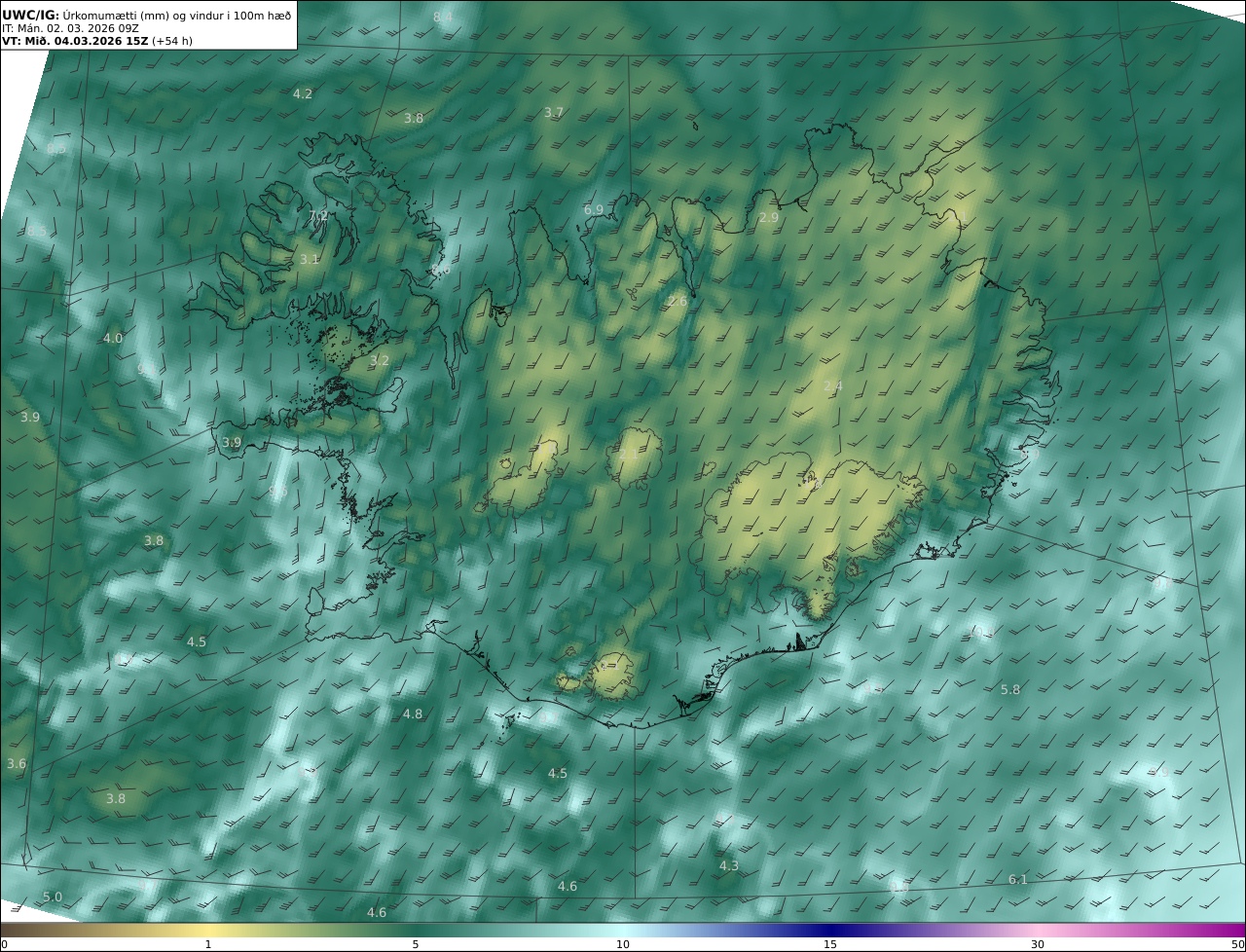The image size is (1246, 952).
Task: Click the '5.0' value label
Action: (53, 897)
